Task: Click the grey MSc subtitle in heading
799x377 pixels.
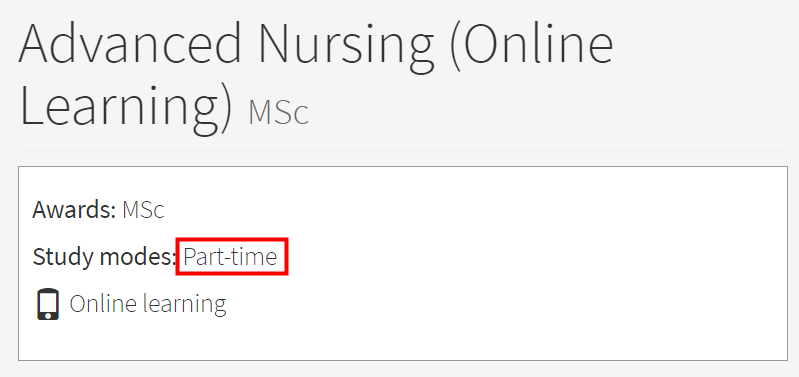Action: [x=278, y=113]
